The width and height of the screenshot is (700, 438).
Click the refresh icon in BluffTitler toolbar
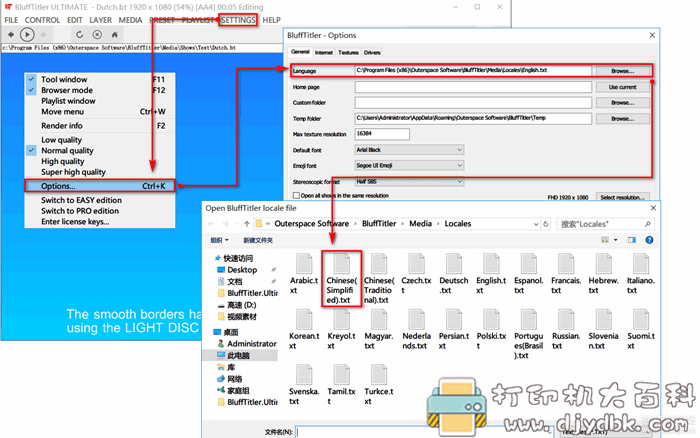pyautogui.click(x=79, y=34)
